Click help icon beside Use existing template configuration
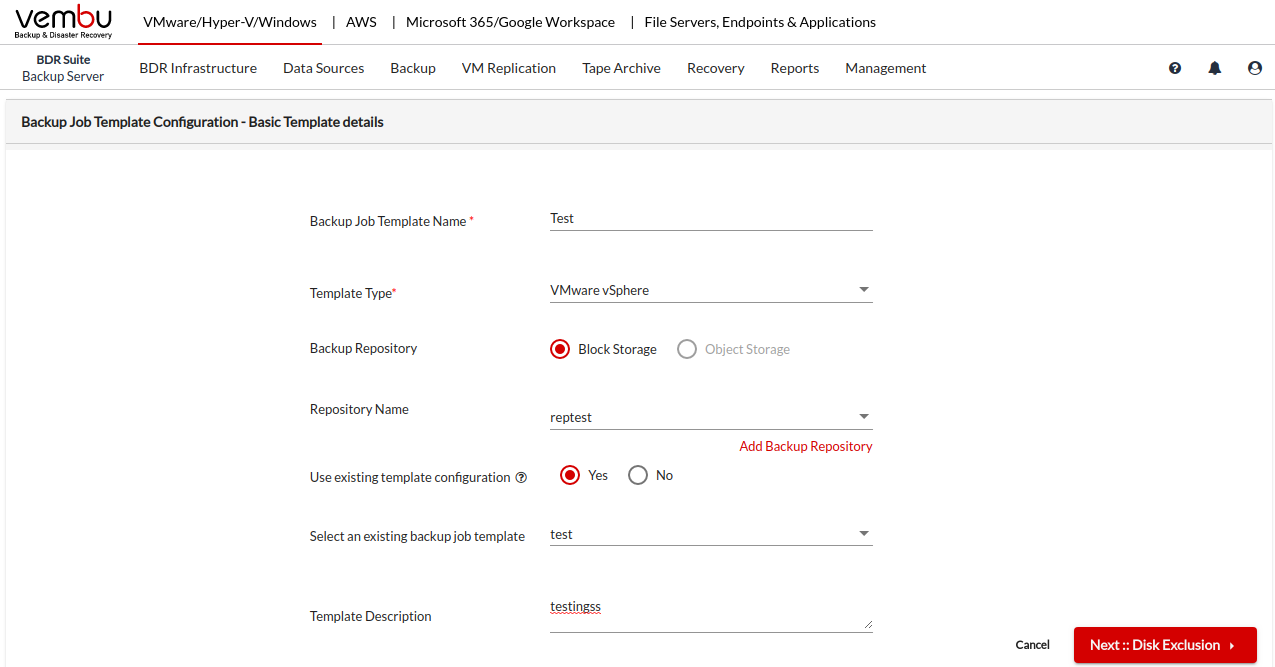This screenshot has width=1275, height=667. (521, 478)
